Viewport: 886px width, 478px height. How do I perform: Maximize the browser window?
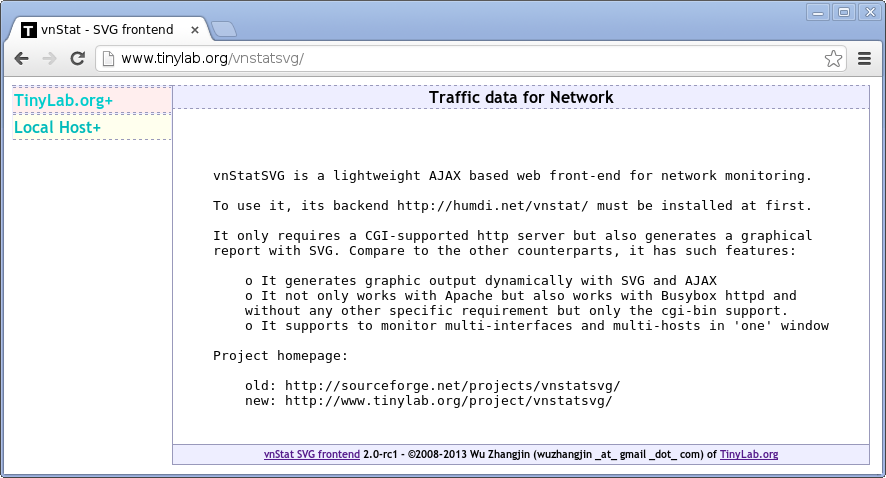(x=843, y=12)
